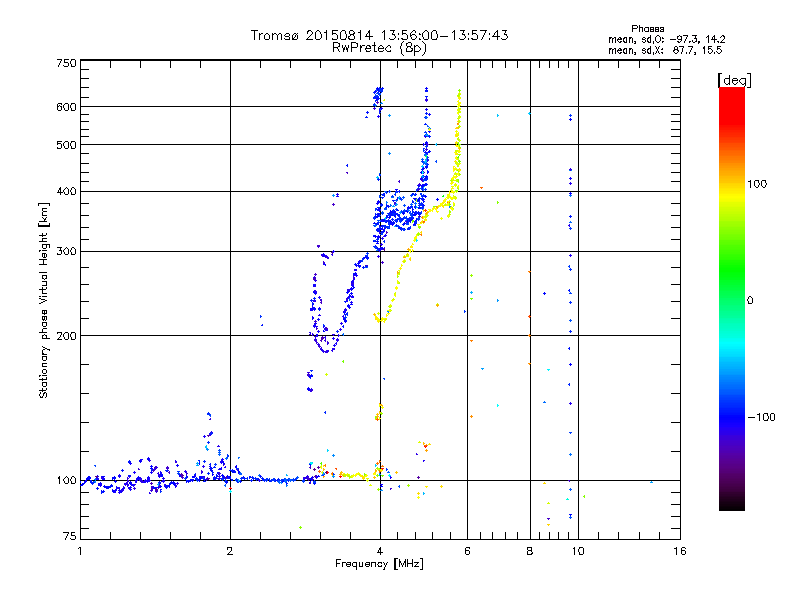
Task: Click the x-axis tick label '4'
Action: 380,551
